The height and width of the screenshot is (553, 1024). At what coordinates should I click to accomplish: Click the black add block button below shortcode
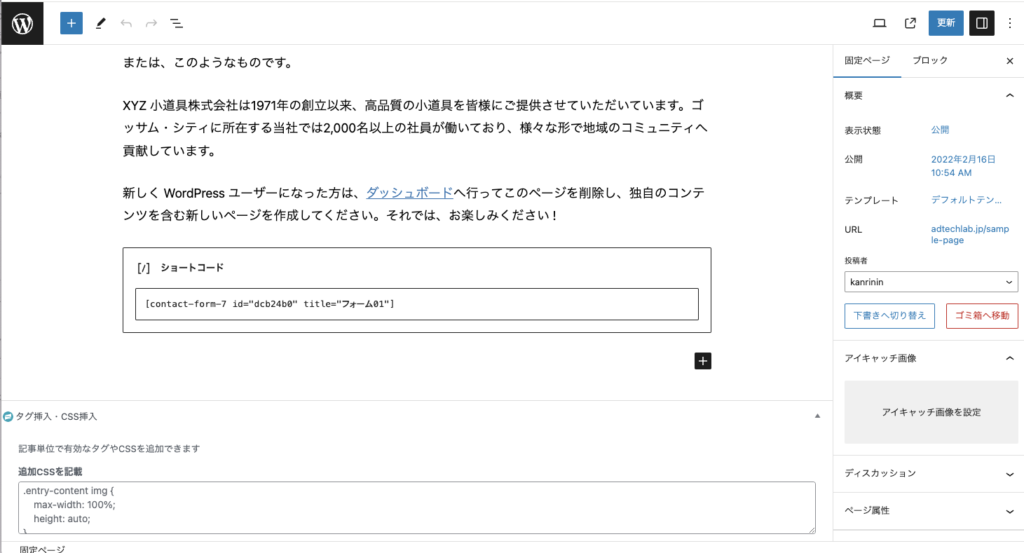click(703, 361)
